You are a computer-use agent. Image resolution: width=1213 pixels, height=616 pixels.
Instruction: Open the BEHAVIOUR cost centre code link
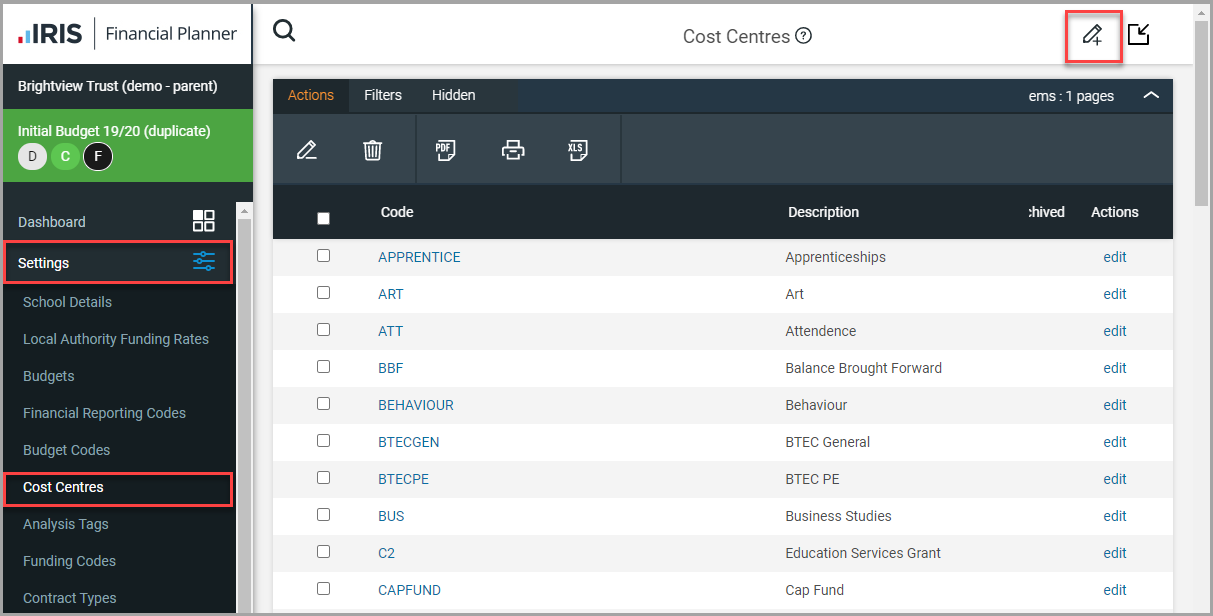pos(415,405)
